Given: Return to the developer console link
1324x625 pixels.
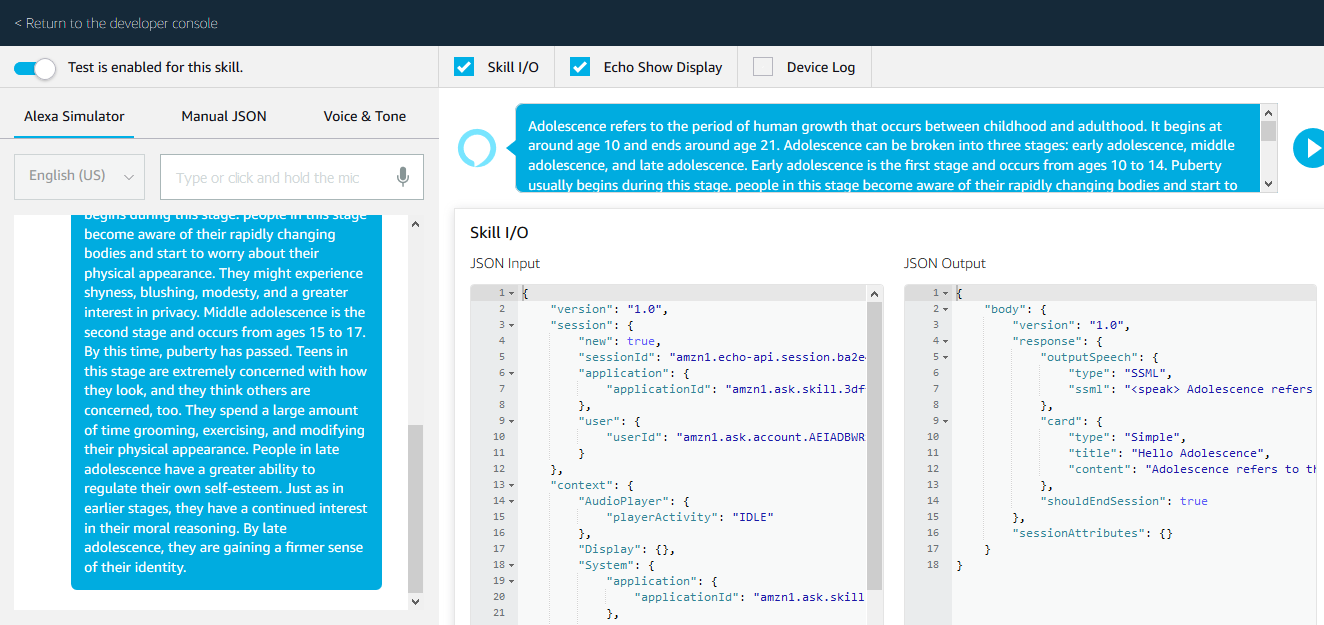Looking at the screenshot, I should [115, 23].
